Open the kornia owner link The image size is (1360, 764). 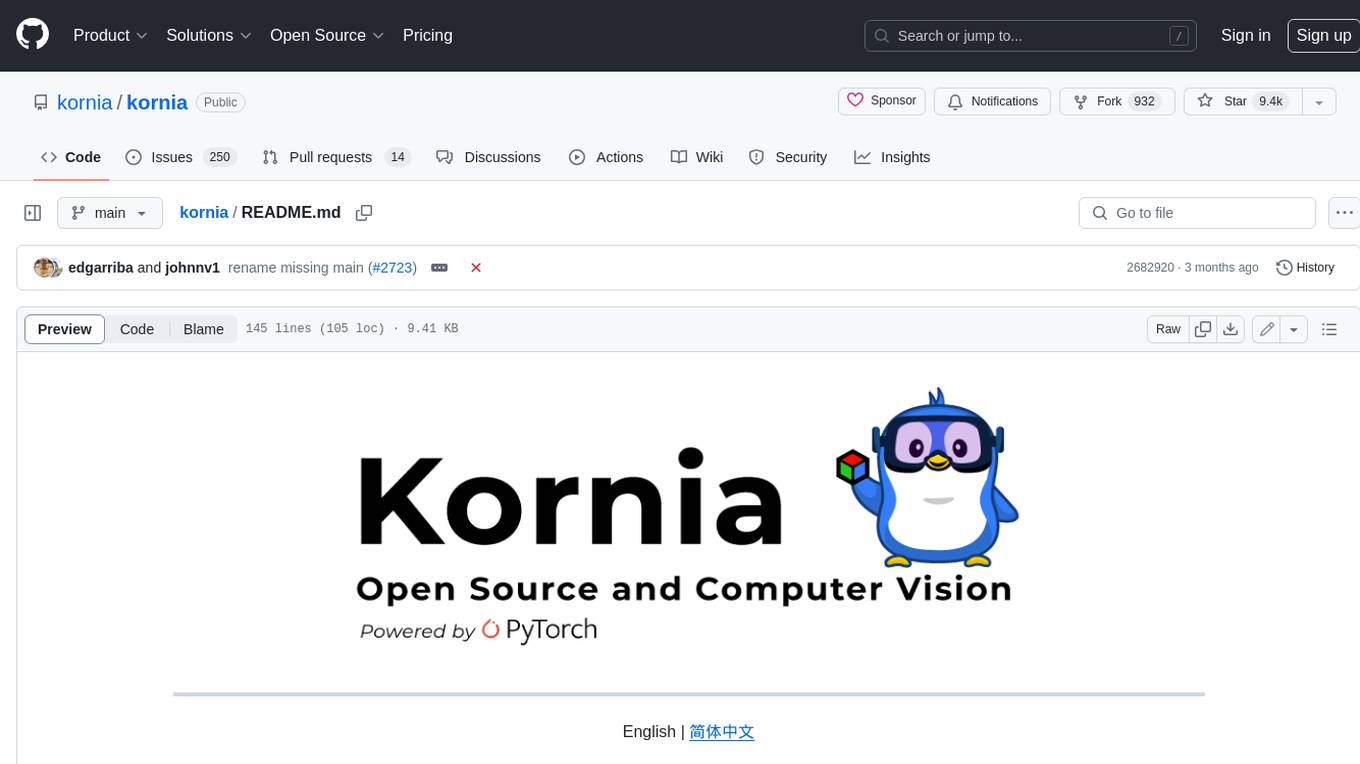click(x=85, y=102)
